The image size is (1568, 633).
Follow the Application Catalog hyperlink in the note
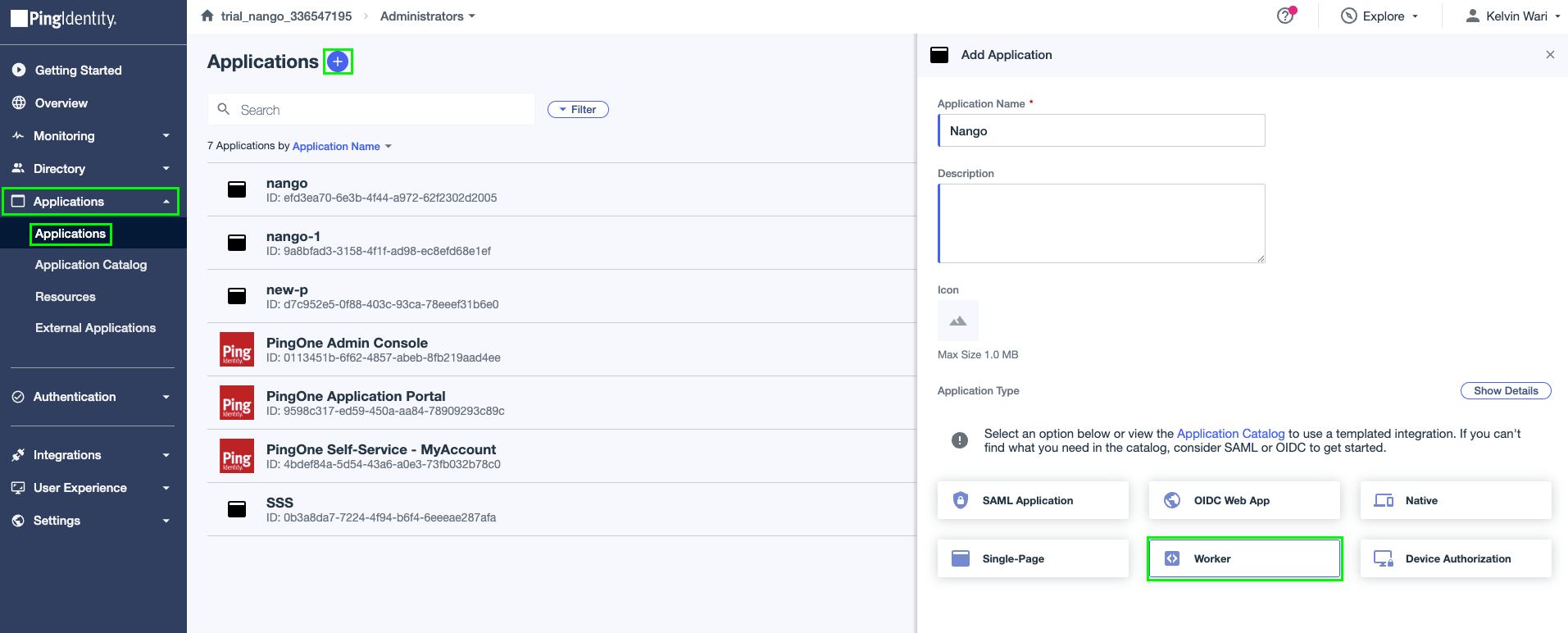[1230, 434]
